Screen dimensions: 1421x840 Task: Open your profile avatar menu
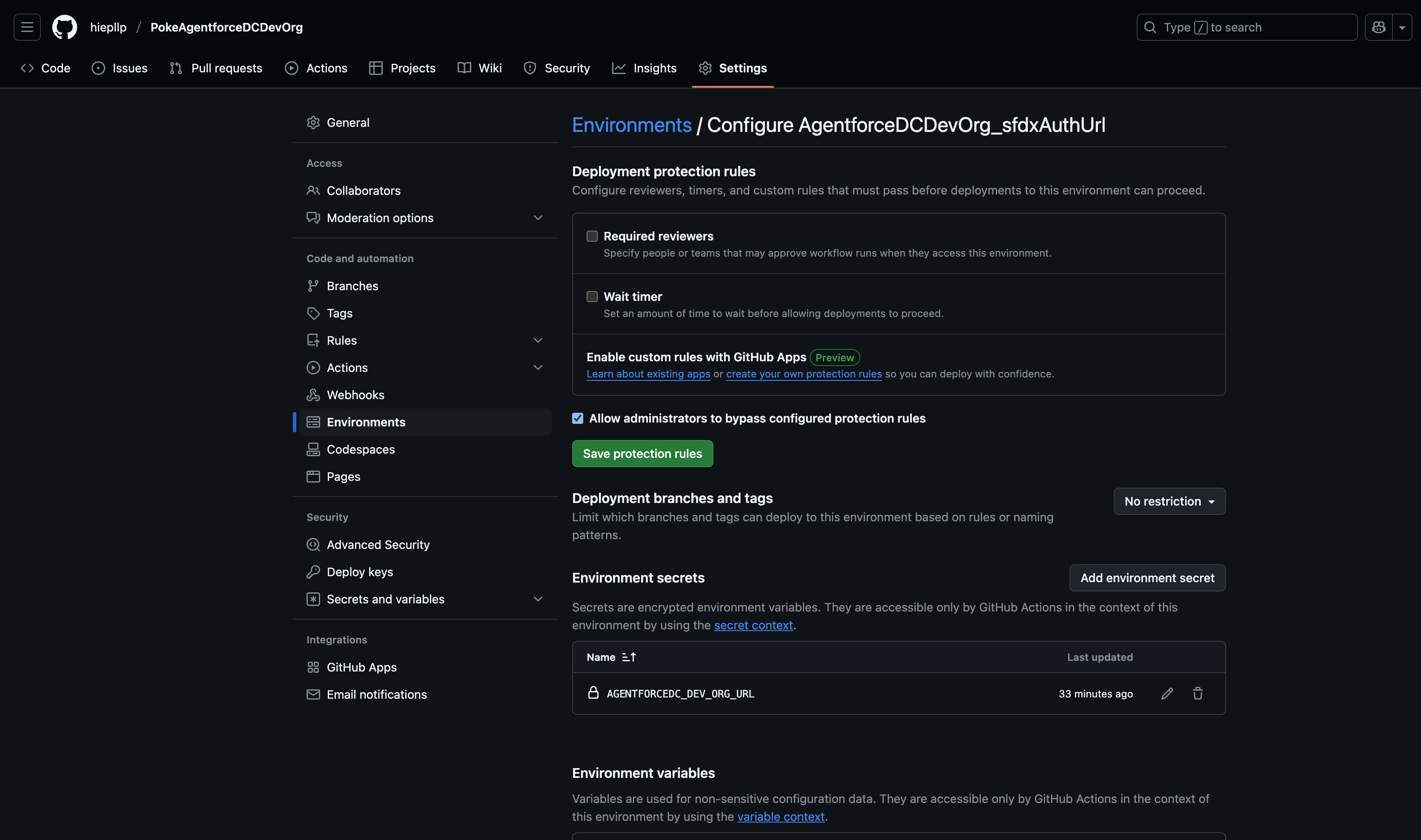coord(1378,27)
